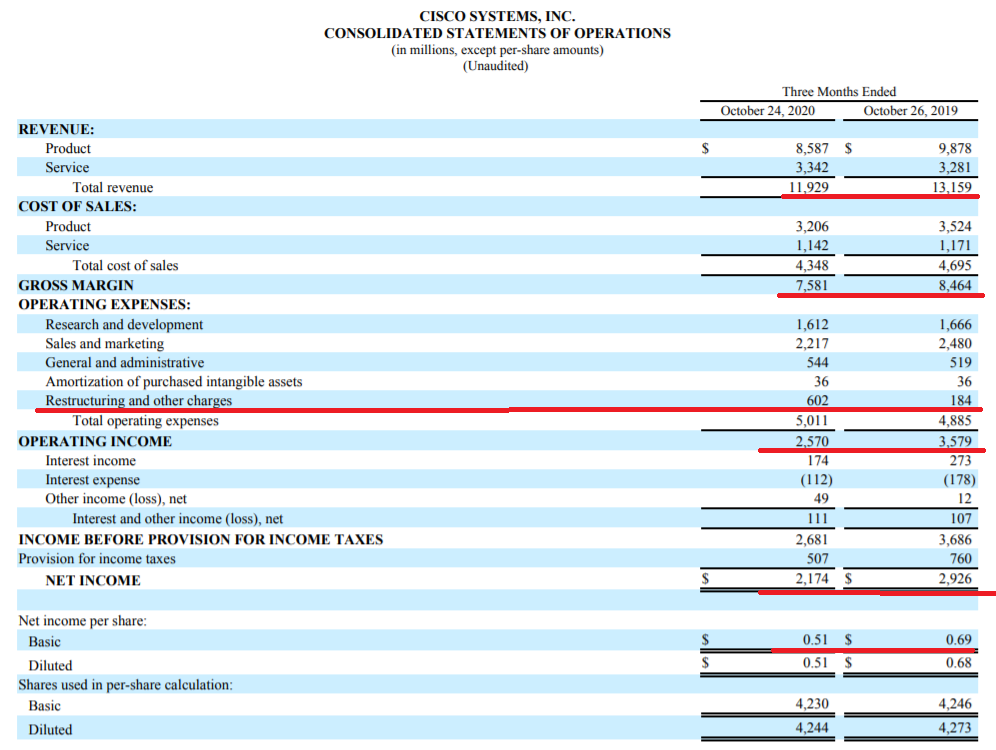Click the Three Months Ended heading
This screenshot has height=750, width=996.
tap(839, 91)
